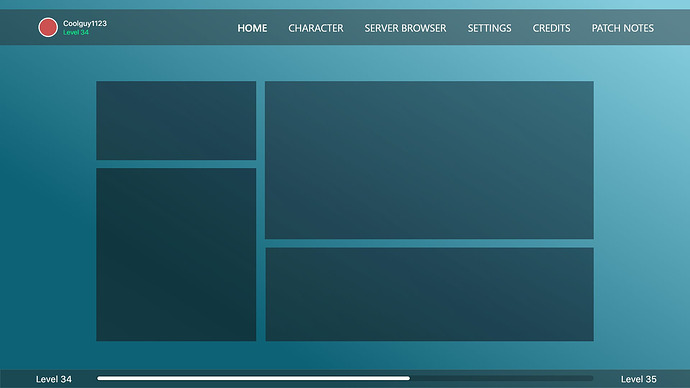The image size is (690, 388).
Task: Select the tall bottom-left content panel
Action: tap(176, 254)
